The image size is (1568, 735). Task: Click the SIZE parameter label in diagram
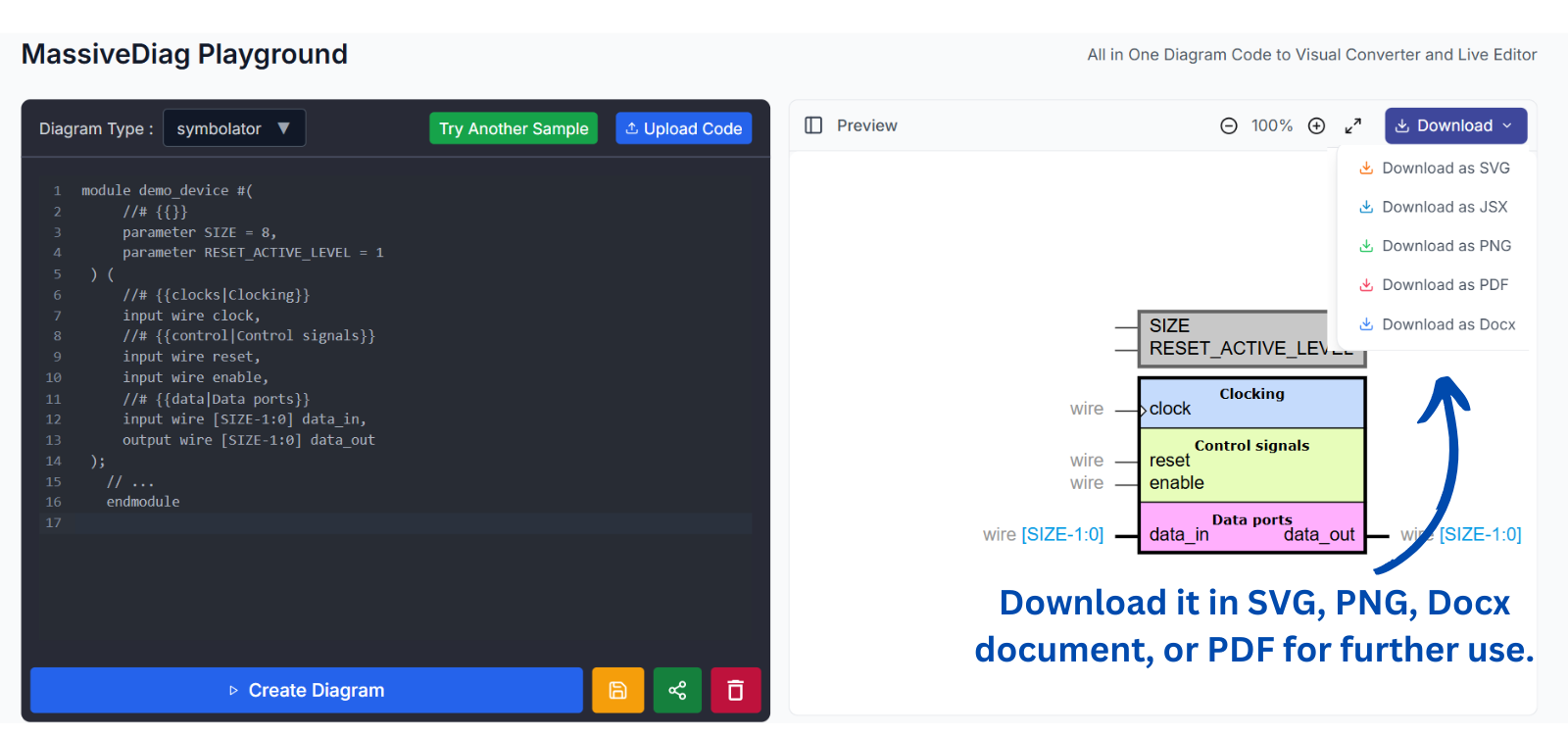tap(1169, 325)
